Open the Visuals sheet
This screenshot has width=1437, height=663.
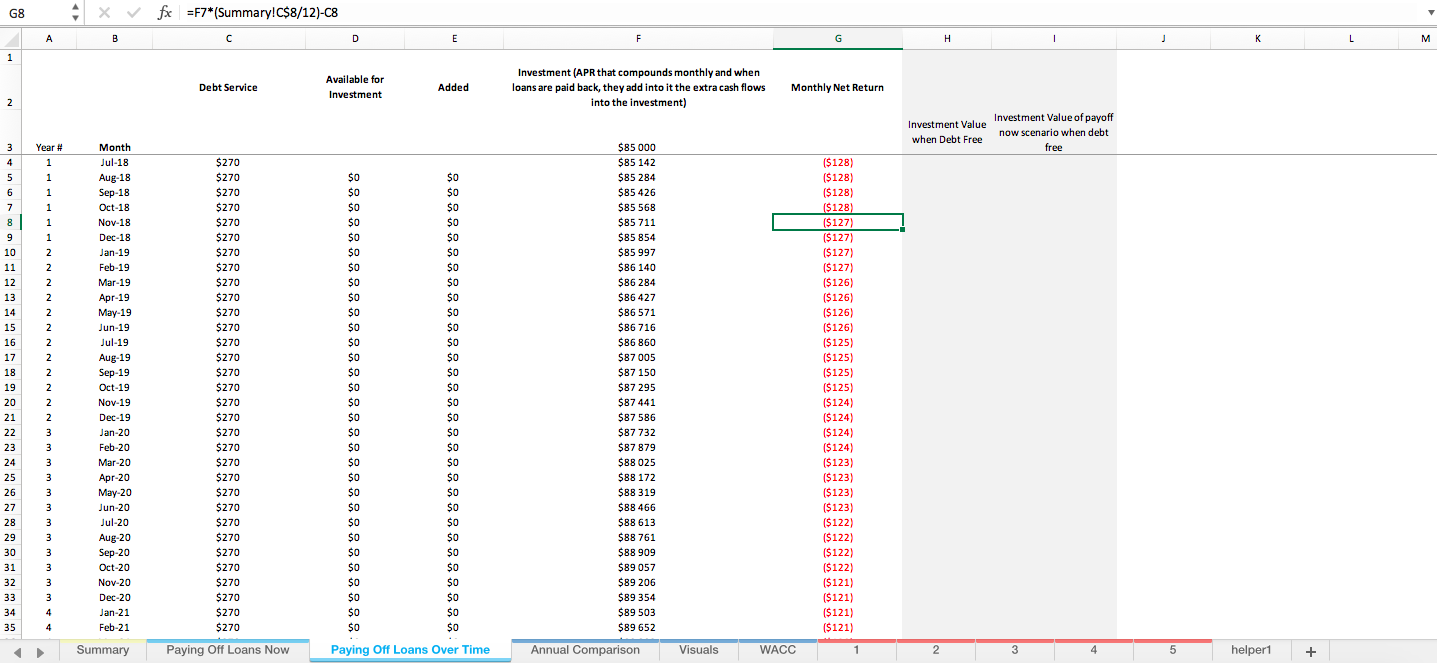click(698, 650)
